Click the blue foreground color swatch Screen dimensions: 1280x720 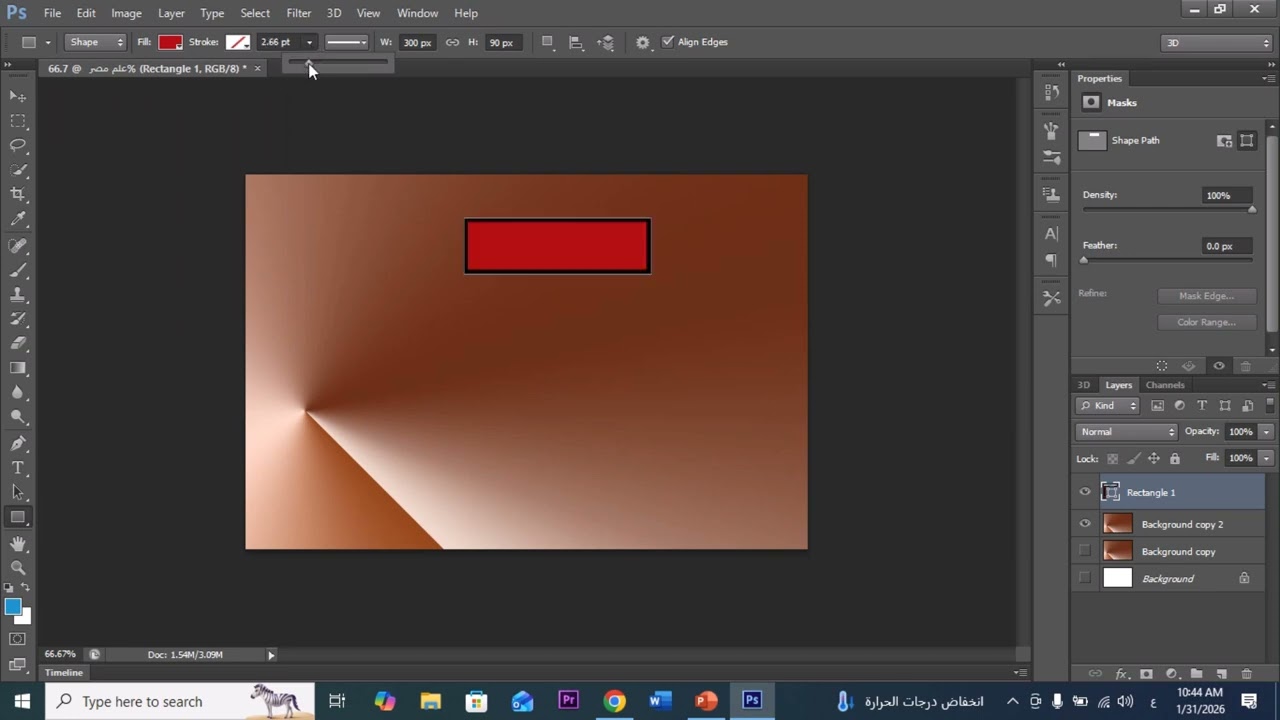[x=13, y=607]
